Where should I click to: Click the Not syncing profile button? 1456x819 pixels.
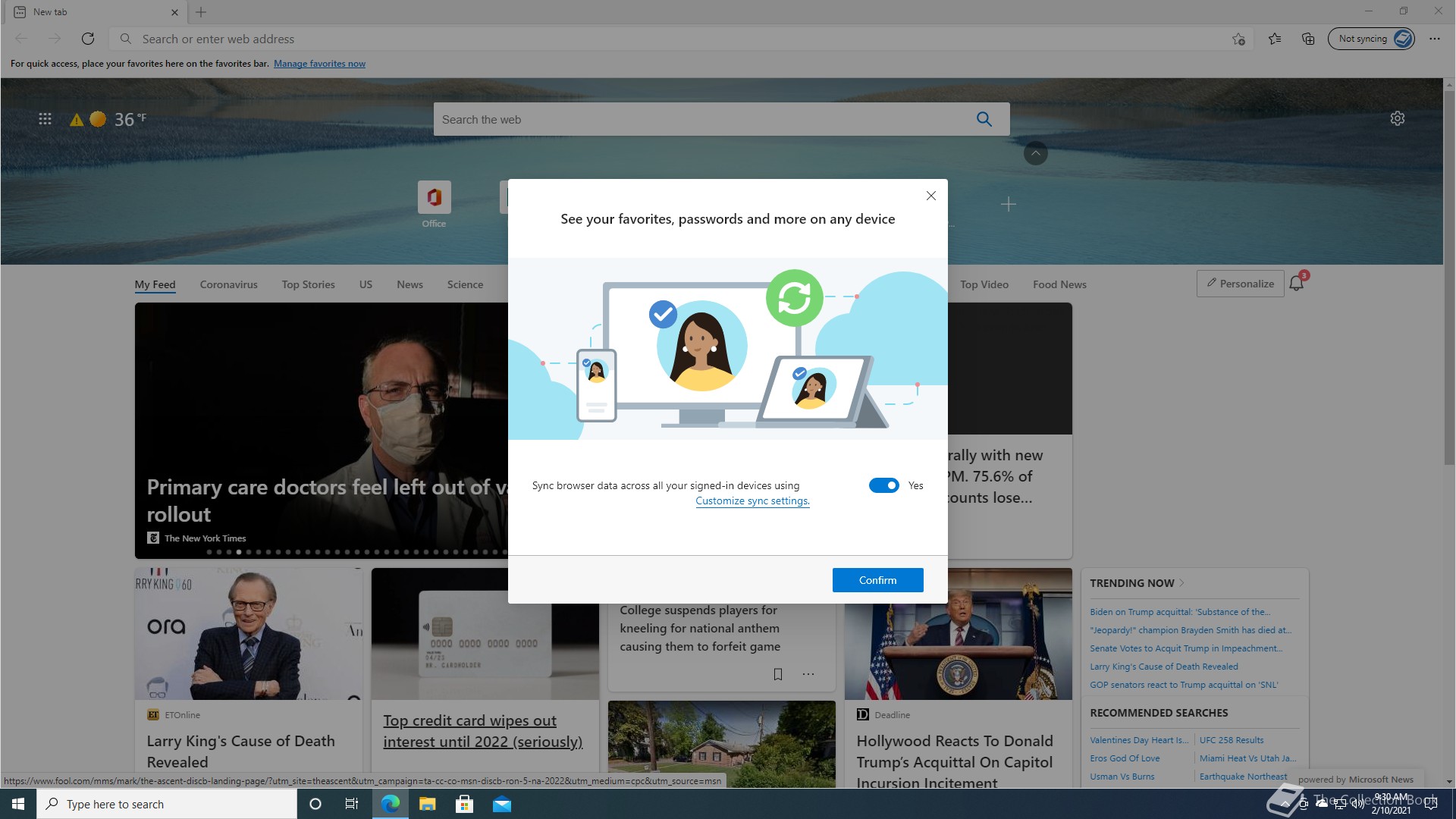pyautogui.click(x=1371, y=39)
